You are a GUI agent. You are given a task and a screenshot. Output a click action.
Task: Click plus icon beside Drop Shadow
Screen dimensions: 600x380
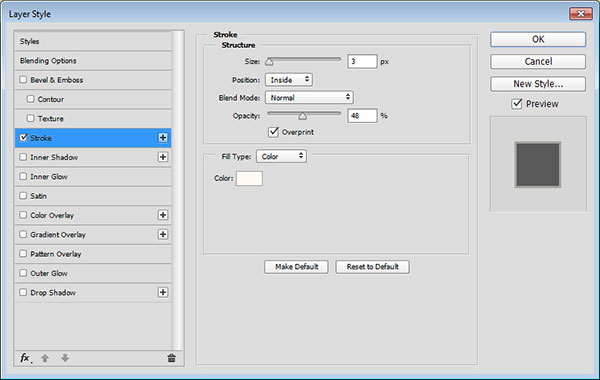pyautogui.click(x=163, y=292)
